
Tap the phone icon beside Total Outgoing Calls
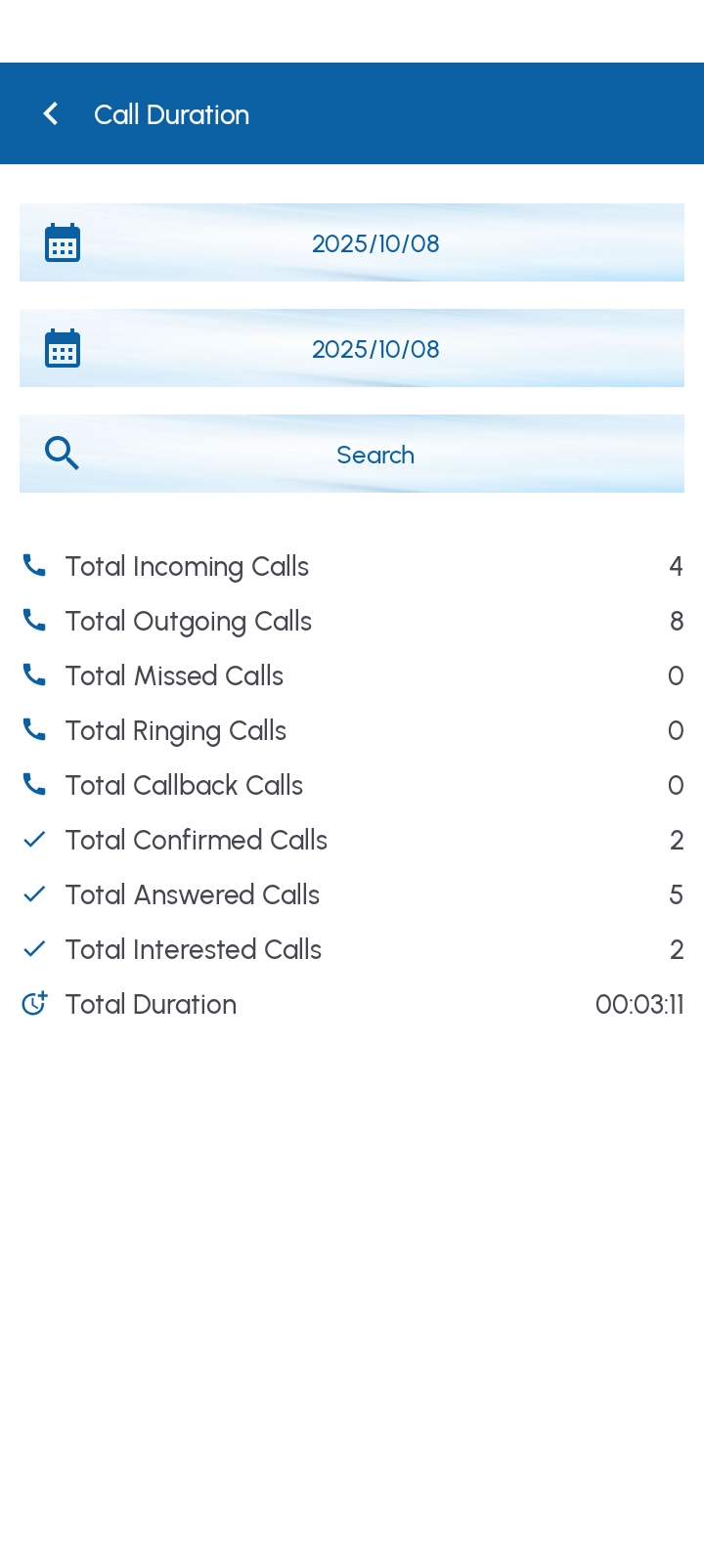point(34,621)
